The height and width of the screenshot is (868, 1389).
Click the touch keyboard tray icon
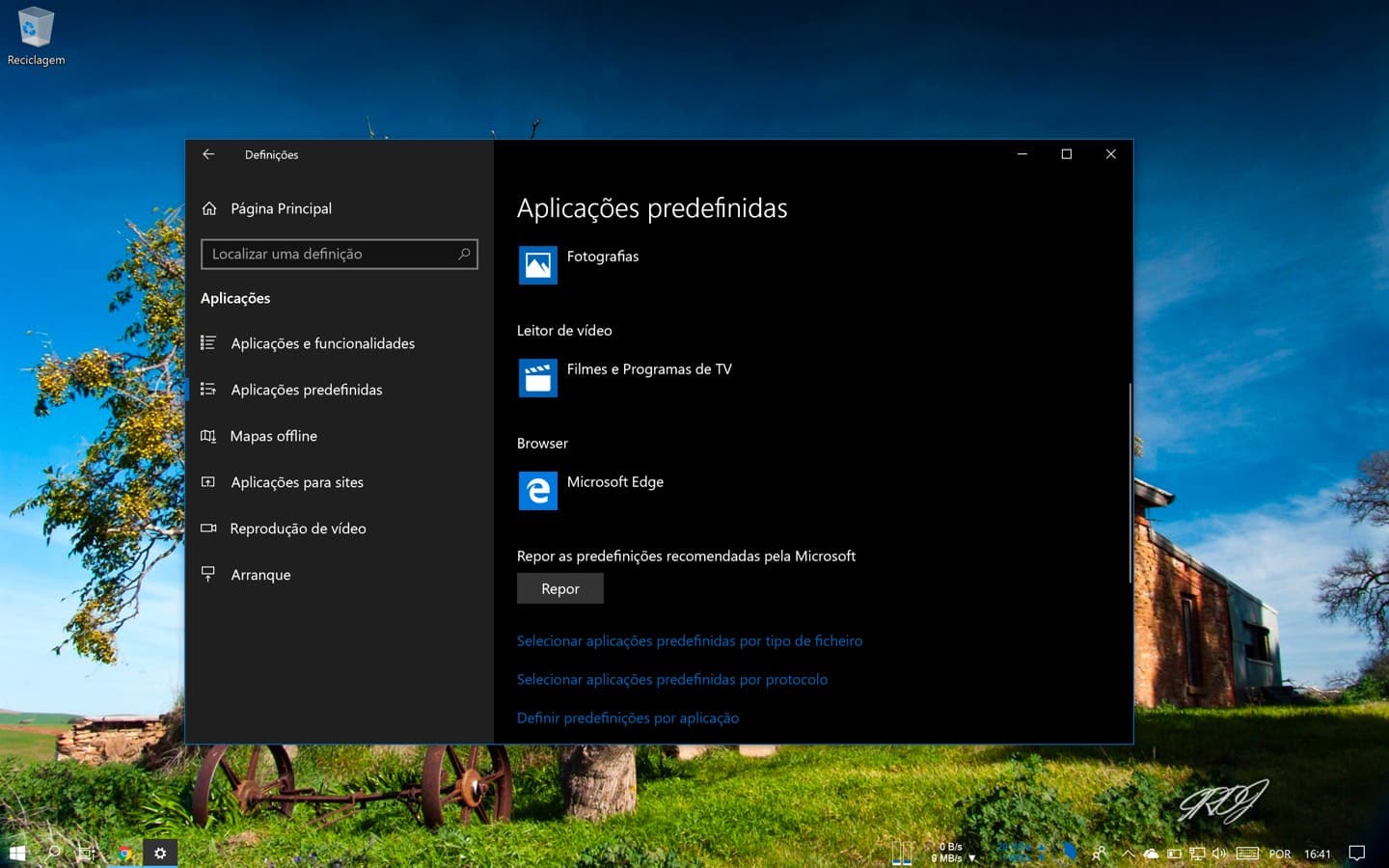(x=1247, y=853)
